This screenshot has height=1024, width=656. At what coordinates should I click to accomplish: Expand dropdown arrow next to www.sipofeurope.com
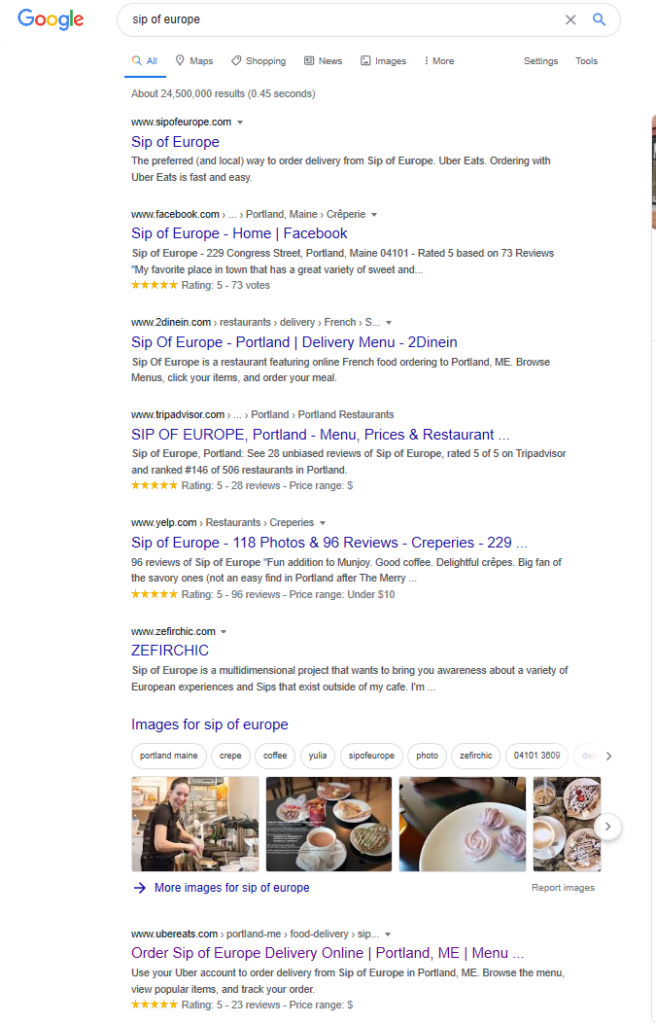tap(240, 122)
